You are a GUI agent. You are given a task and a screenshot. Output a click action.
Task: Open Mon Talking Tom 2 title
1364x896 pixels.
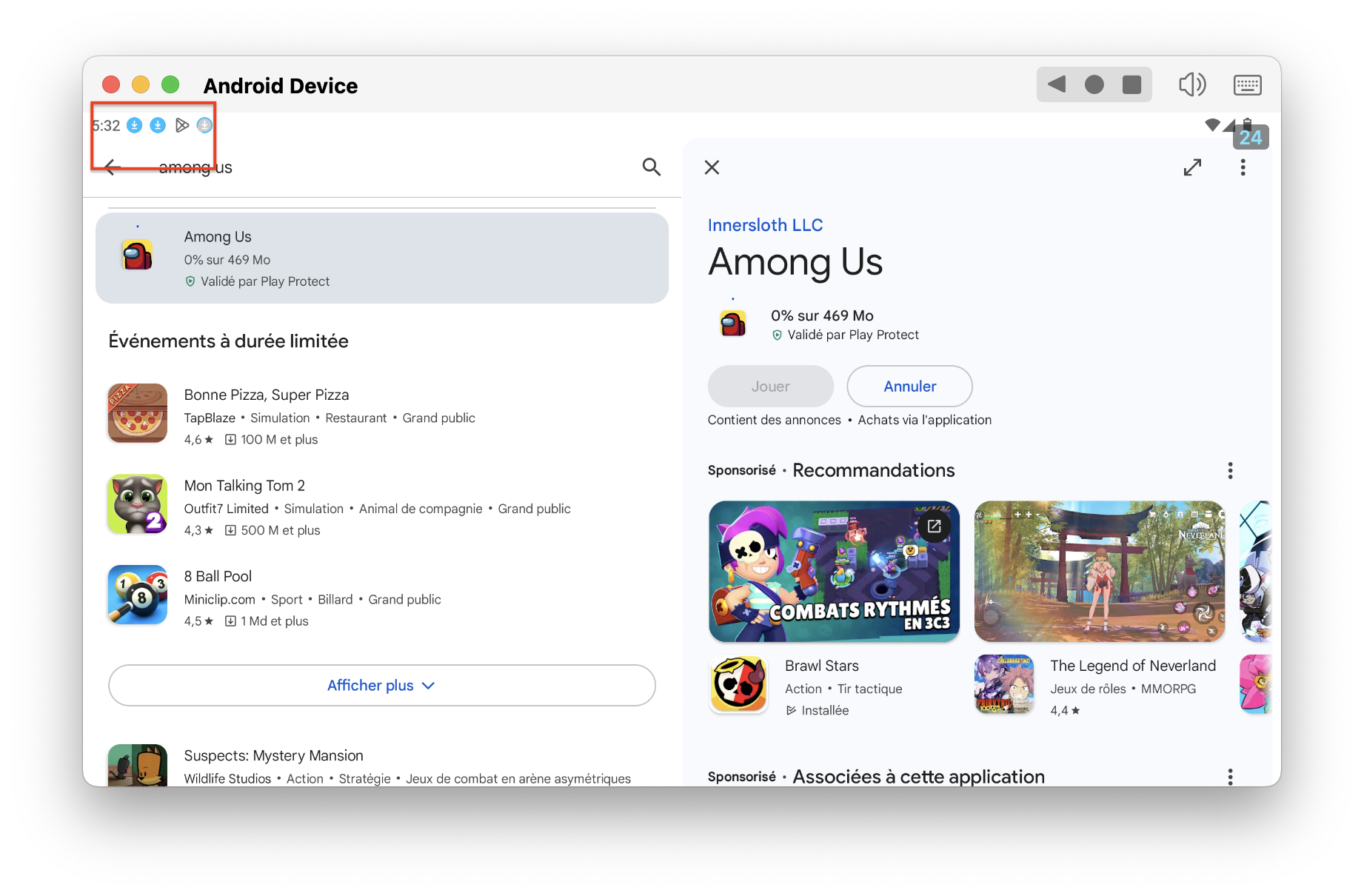244,486
